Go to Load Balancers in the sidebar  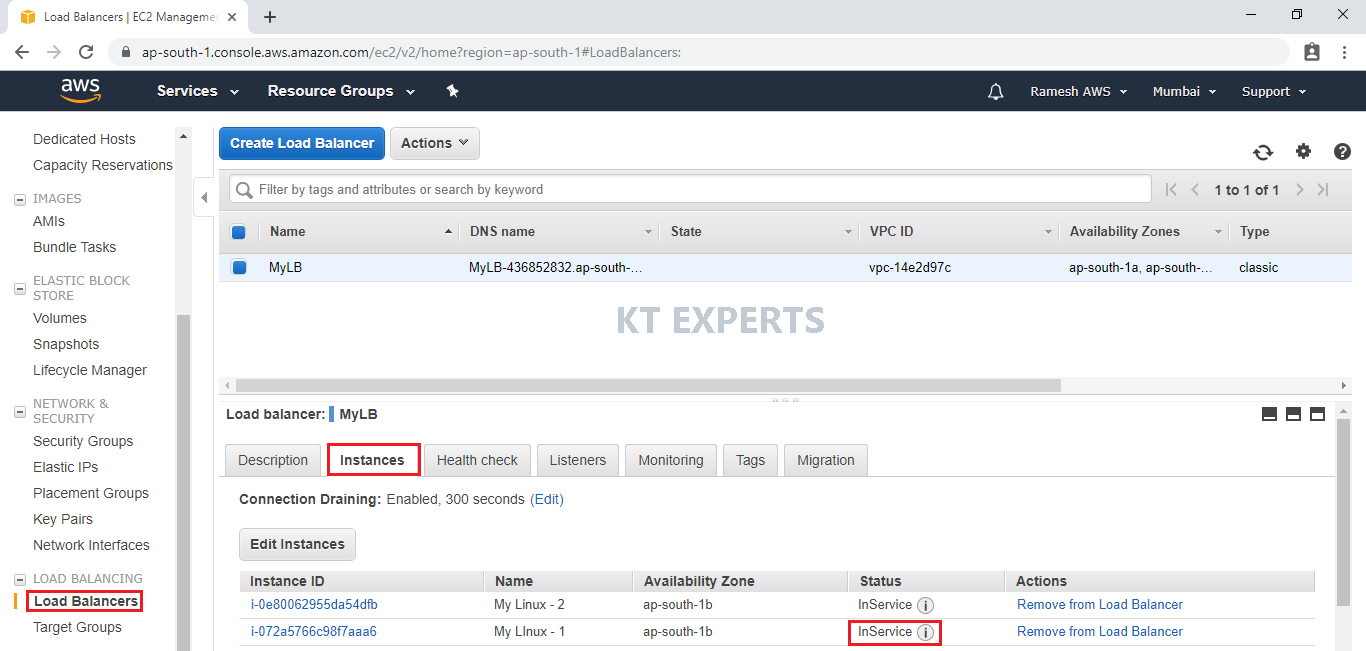pos(86,602)
